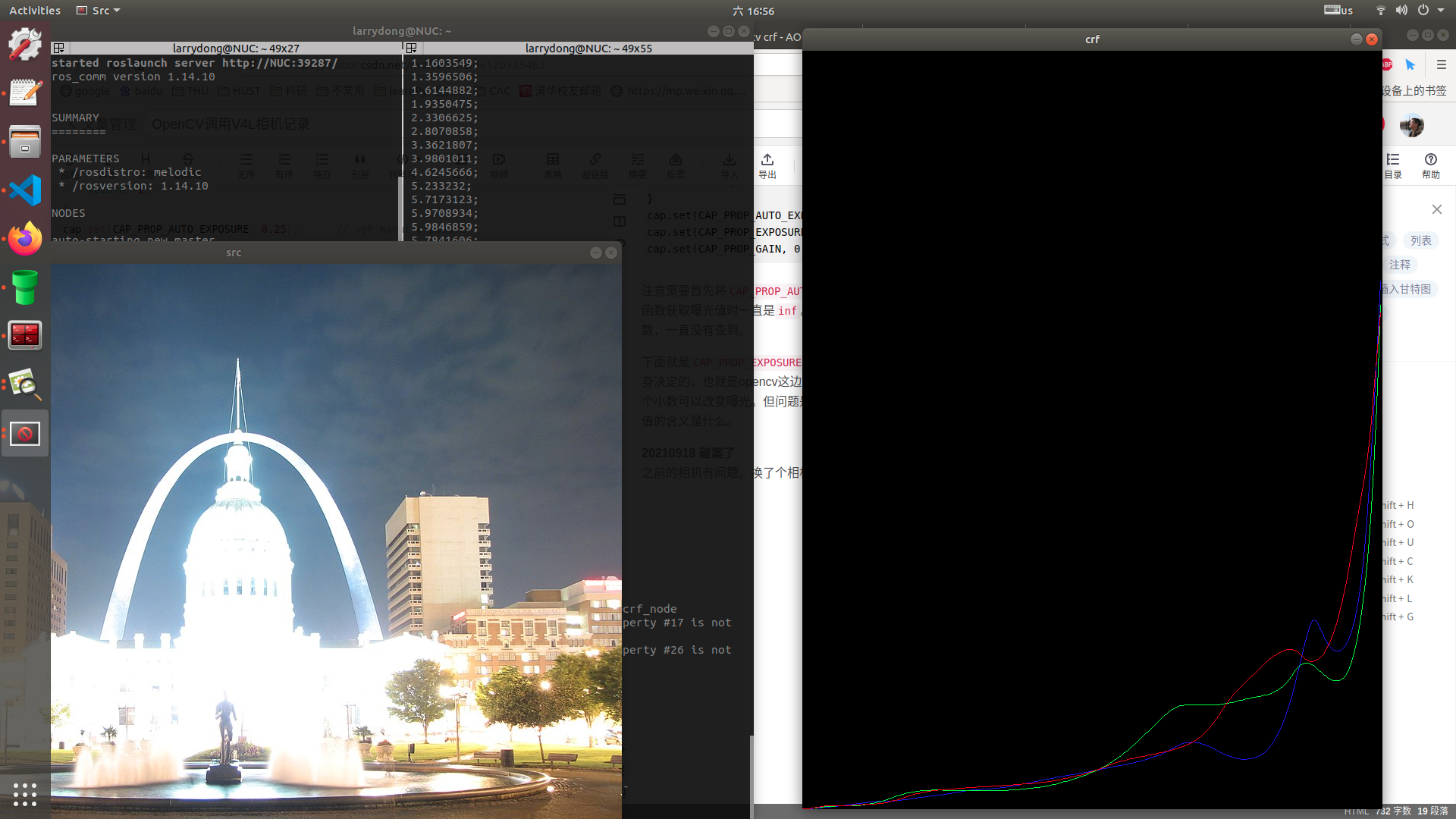Viewport: 1456px width, 819px height.
Task: Click the night cityscape image in src window
Action: pos(336,541)
